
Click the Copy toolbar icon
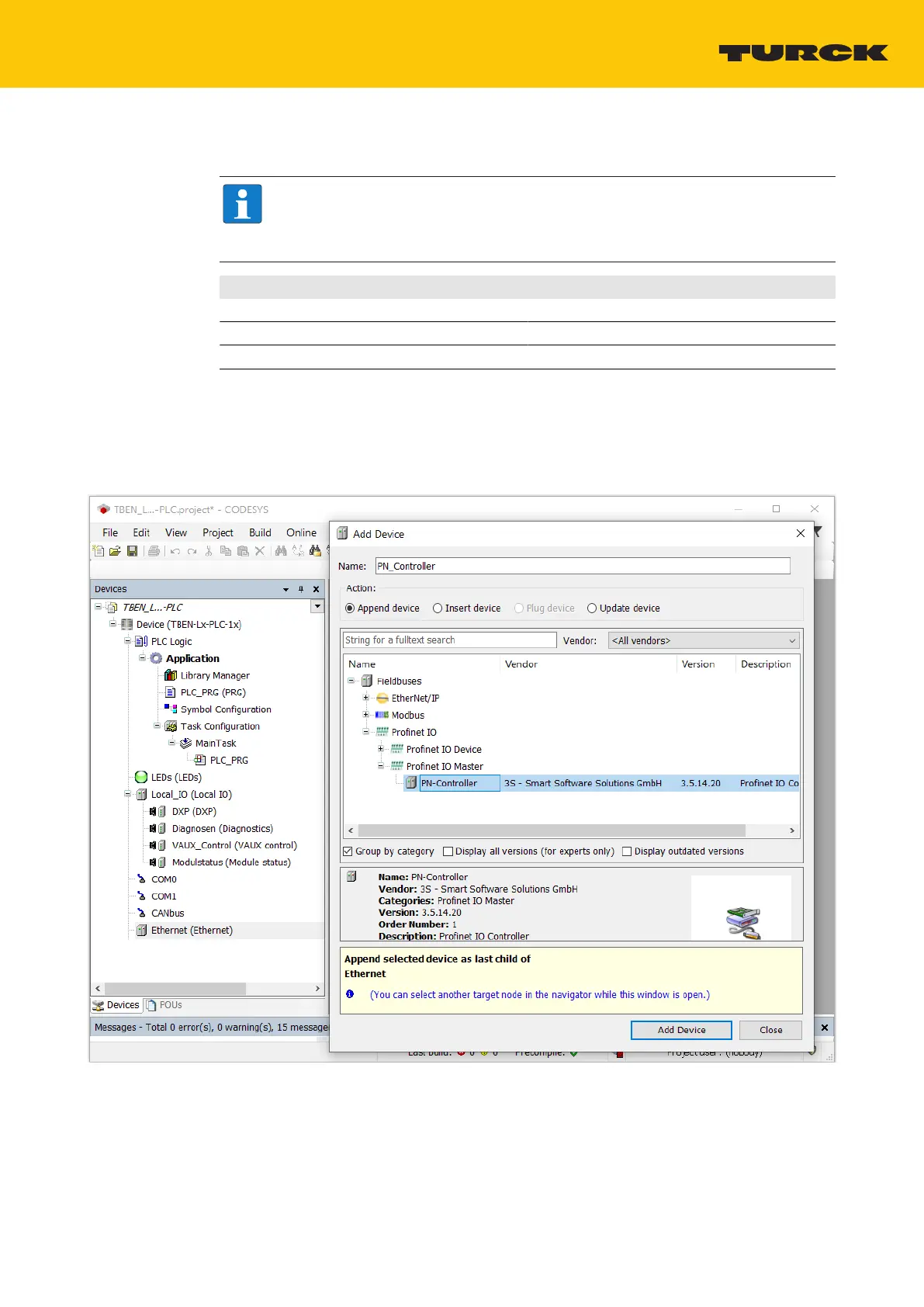click(226, 551)
